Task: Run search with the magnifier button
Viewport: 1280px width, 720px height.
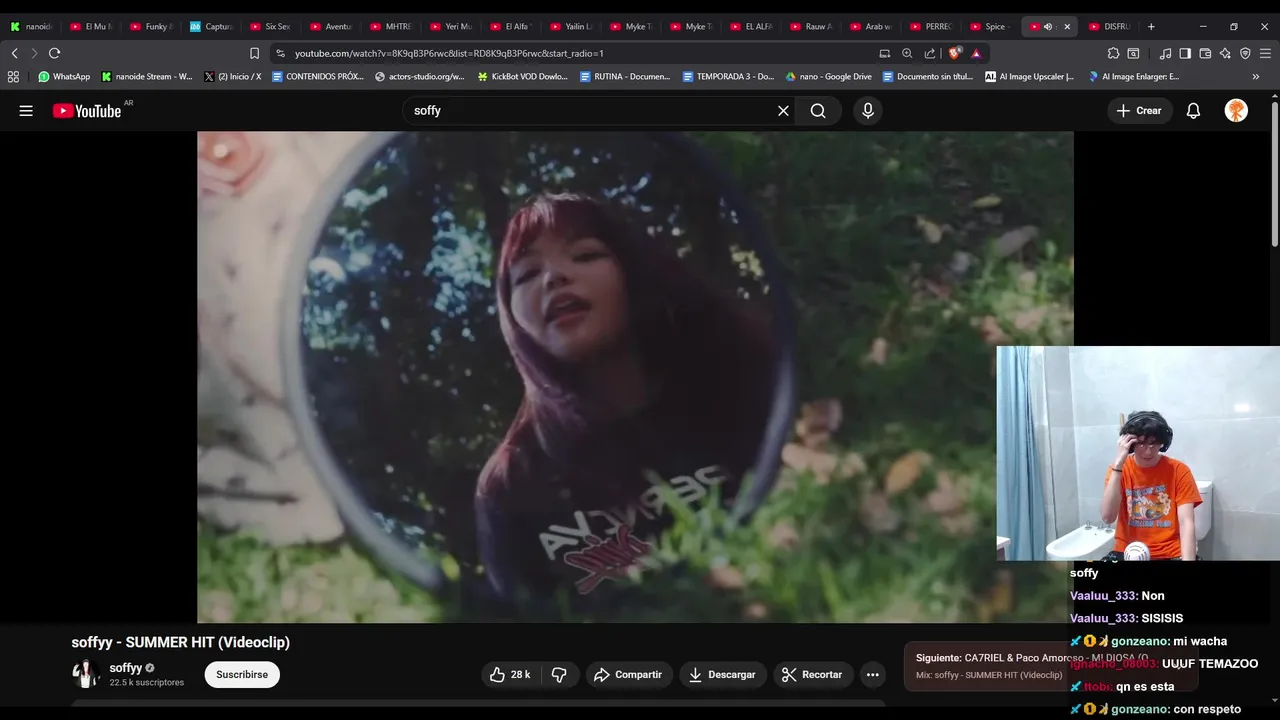Action: (818, 111)
